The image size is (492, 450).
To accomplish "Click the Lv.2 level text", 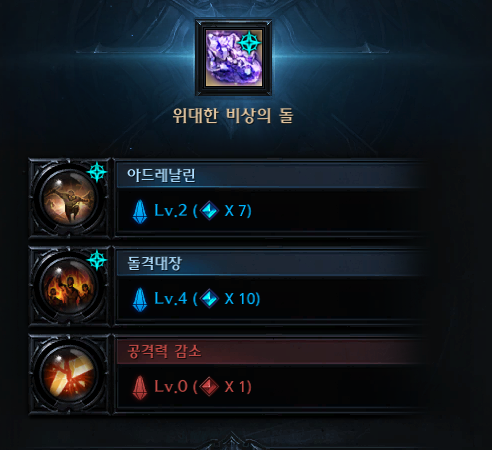I will 171,210.
